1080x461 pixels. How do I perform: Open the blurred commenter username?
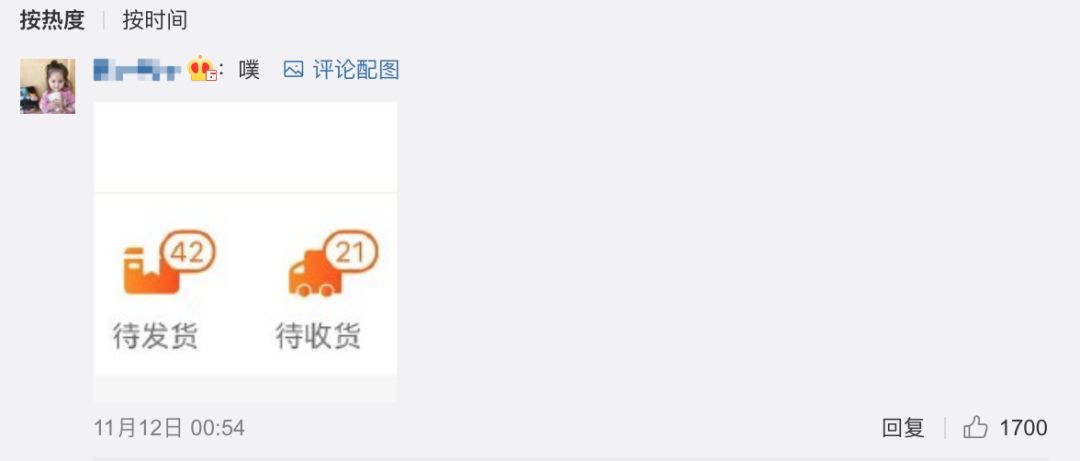(137, 70)
